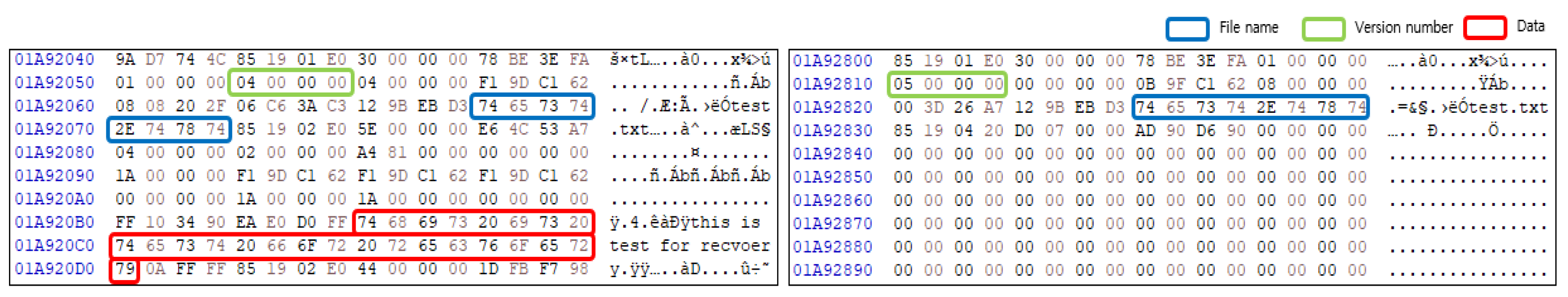Click offset 01A92810 in the right panel
This screenshot has height=297, width=1568.
pos(832,84)
